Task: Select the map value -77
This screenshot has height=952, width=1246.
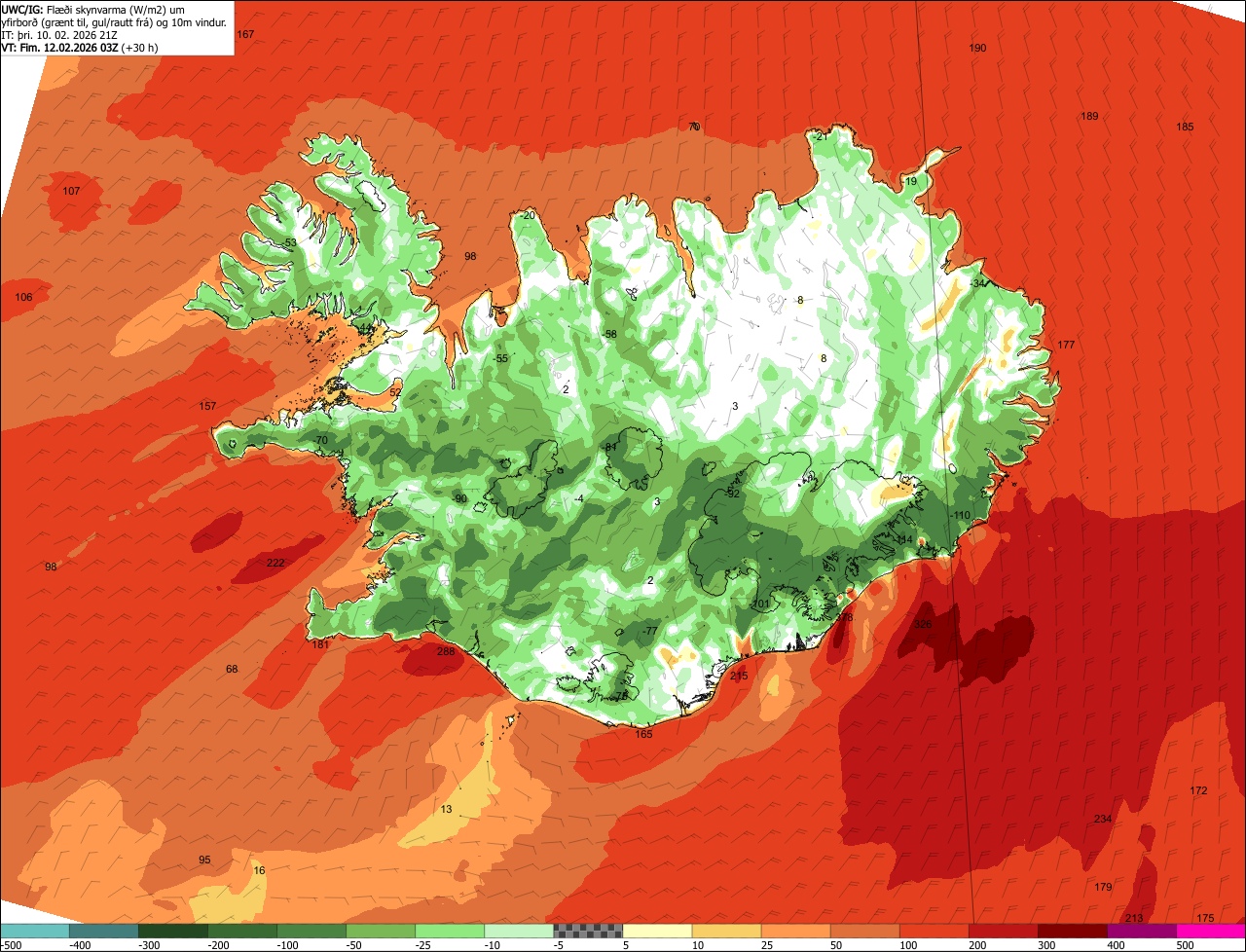Action: point(650,631)
